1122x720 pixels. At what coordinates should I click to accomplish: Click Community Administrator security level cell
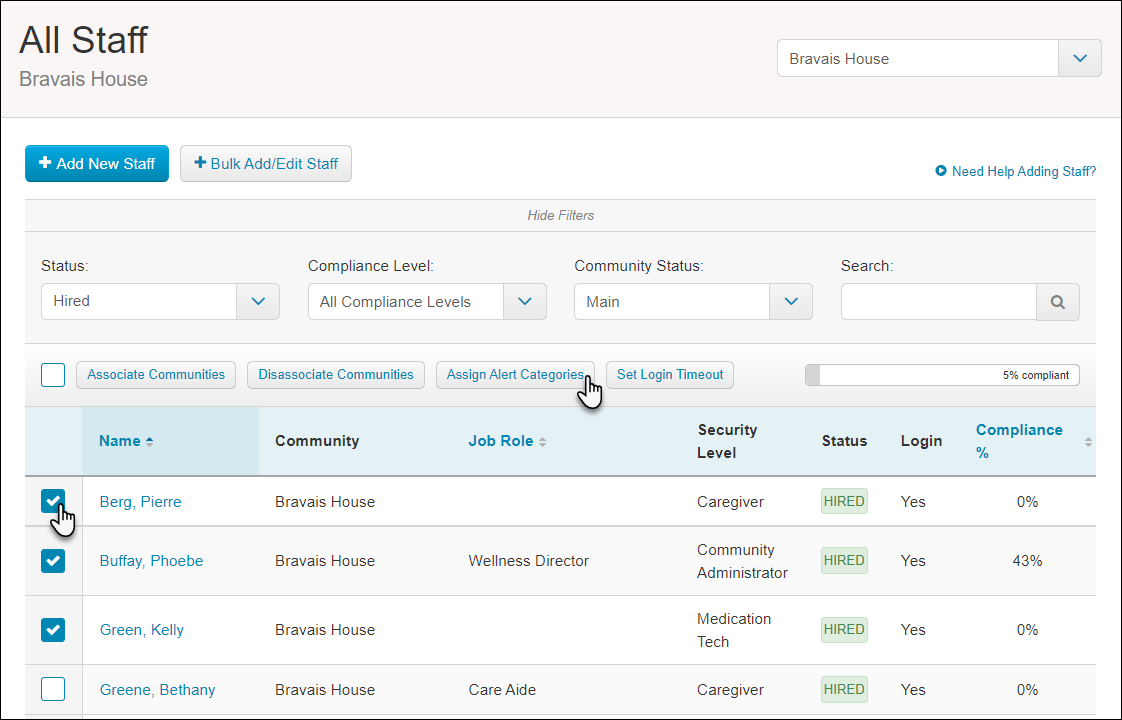point(742,561)
